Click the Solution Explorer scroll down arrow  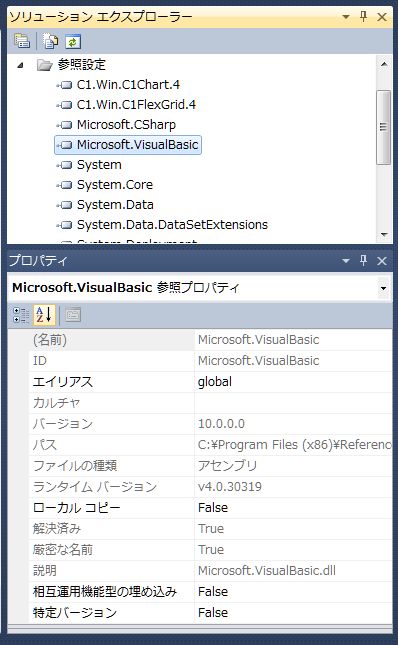(384, 234)
